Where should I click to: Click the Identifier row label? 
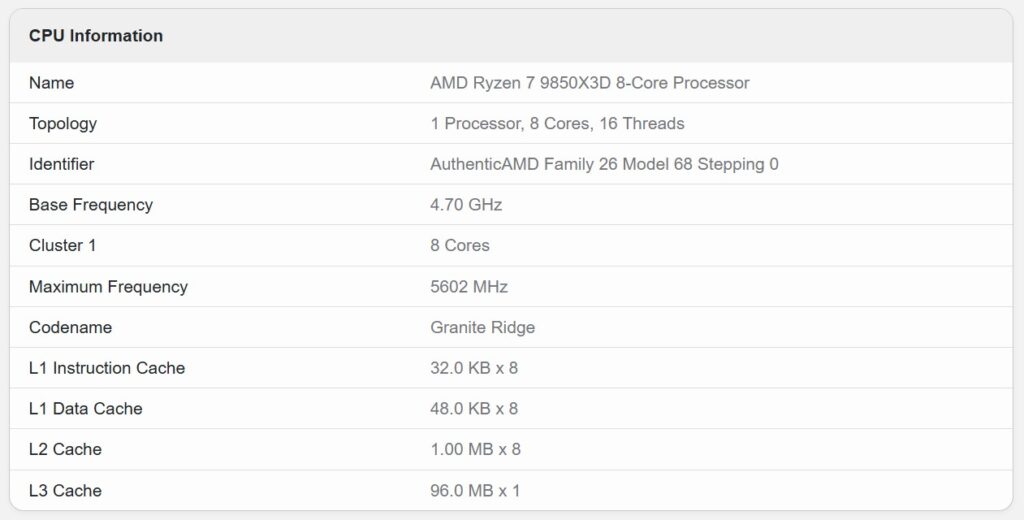(62, 164)
